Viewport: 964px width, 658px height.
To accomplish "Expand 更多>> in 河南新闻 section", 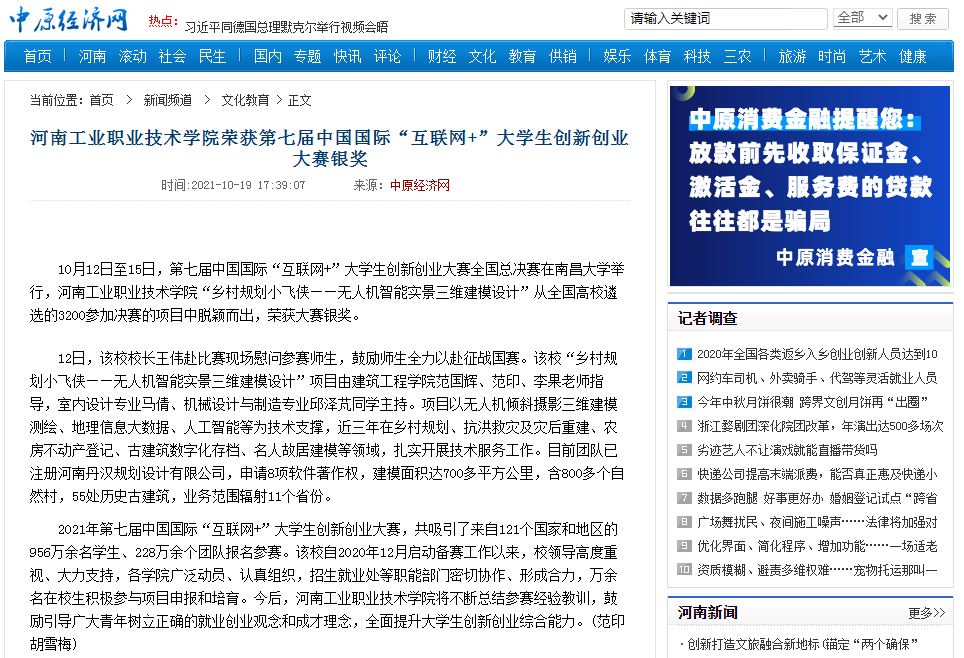I will tap(926, 612).
